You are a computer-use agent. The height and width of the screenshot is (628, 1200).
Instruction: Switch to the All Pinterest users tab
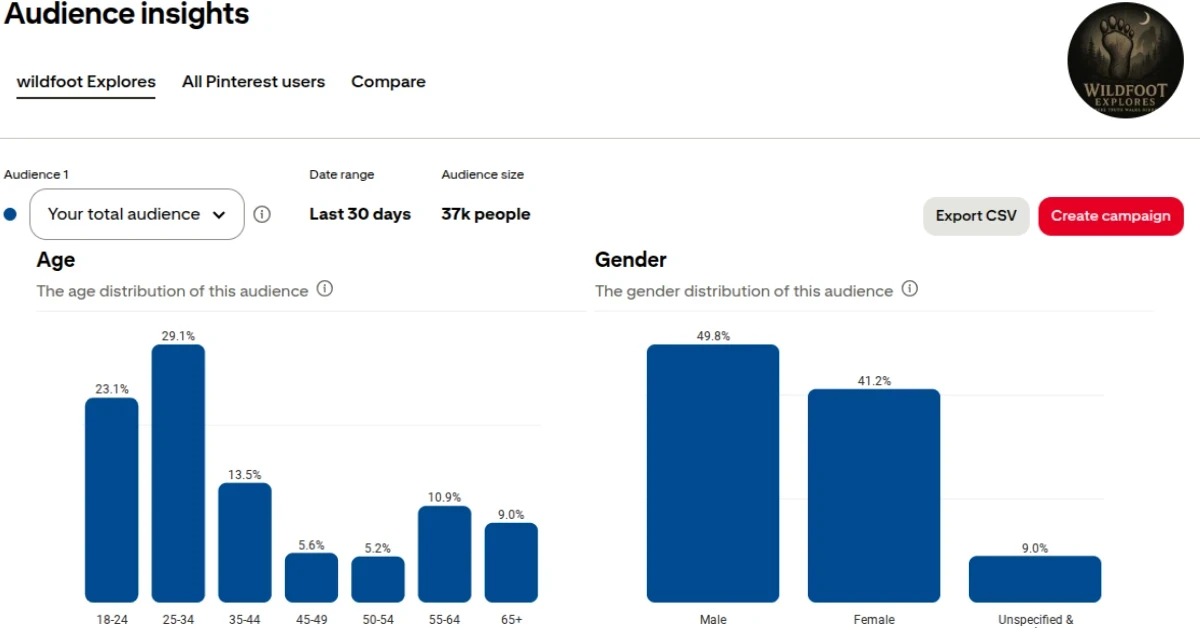pos(253,82)
